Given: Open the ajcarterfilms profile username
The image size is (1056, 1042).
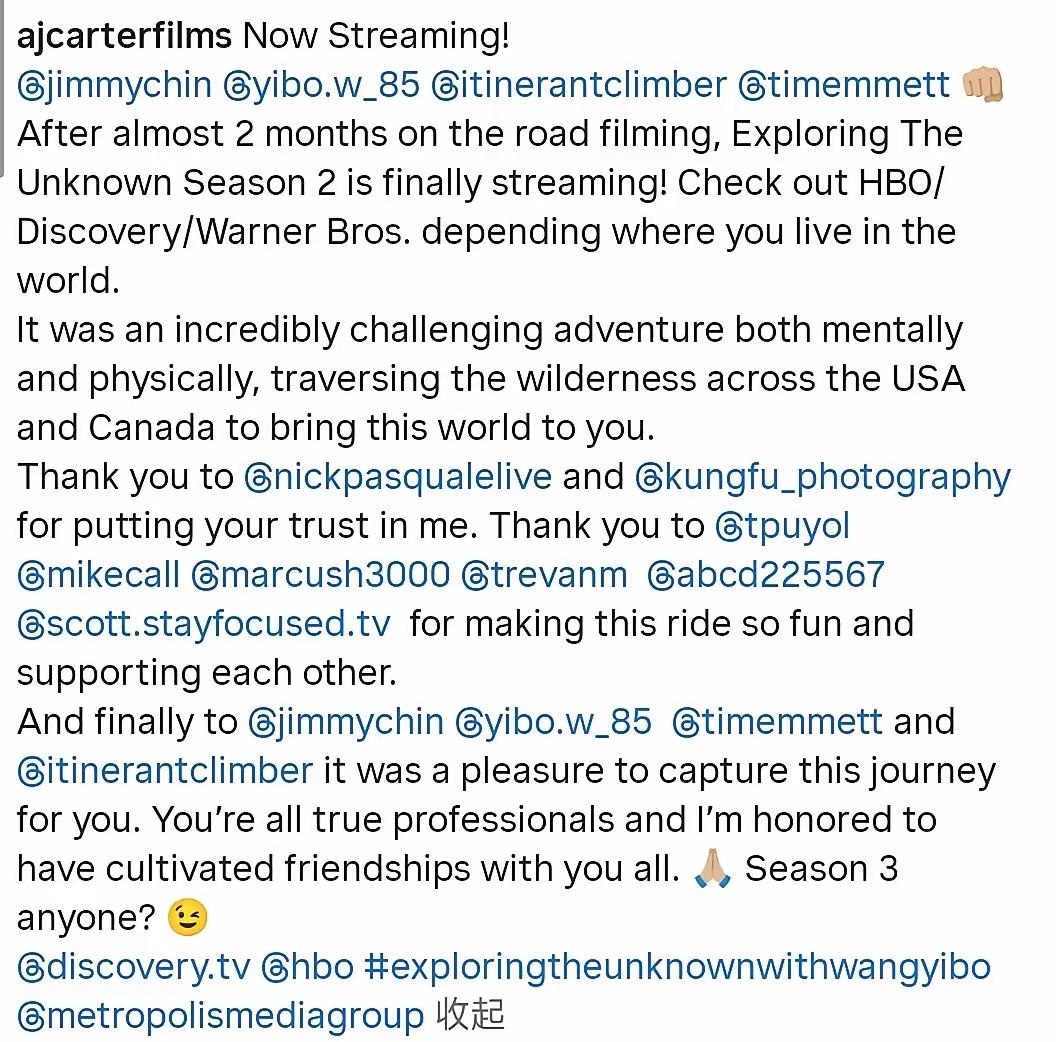Looking at the screenshot, I should point(124,37).
